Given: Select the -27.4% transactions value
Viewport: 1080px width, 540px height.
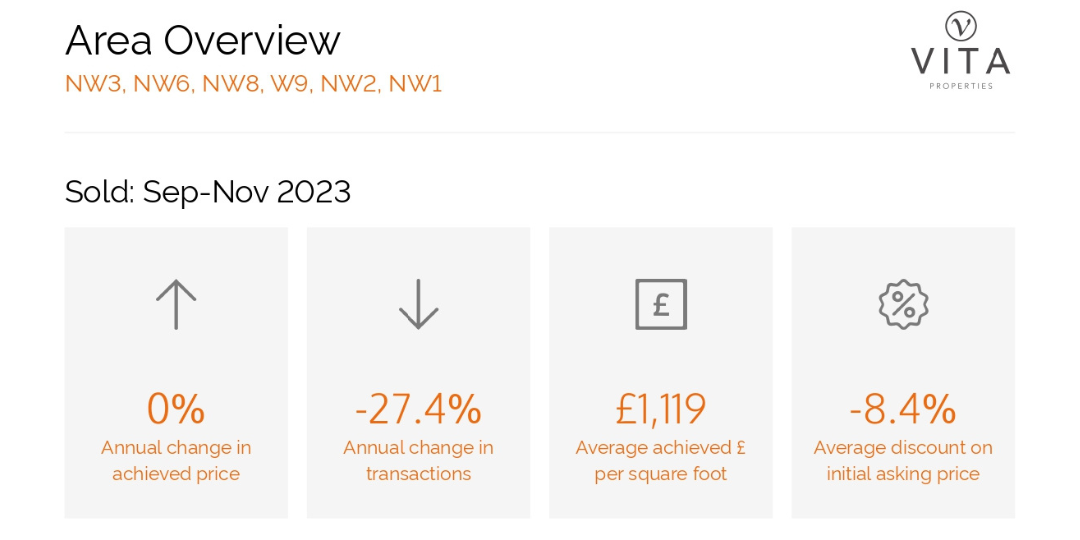Looking at the screenshot, I should (x=418, y=408).
